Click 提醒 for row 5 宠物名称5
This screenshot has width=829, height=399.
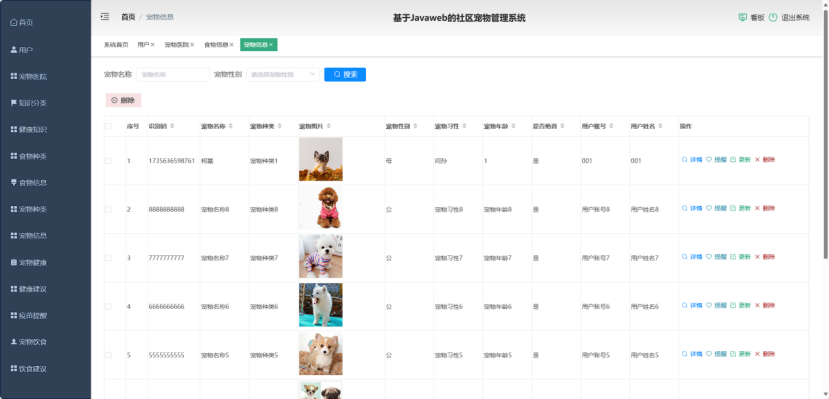click(x=716, y=354)
